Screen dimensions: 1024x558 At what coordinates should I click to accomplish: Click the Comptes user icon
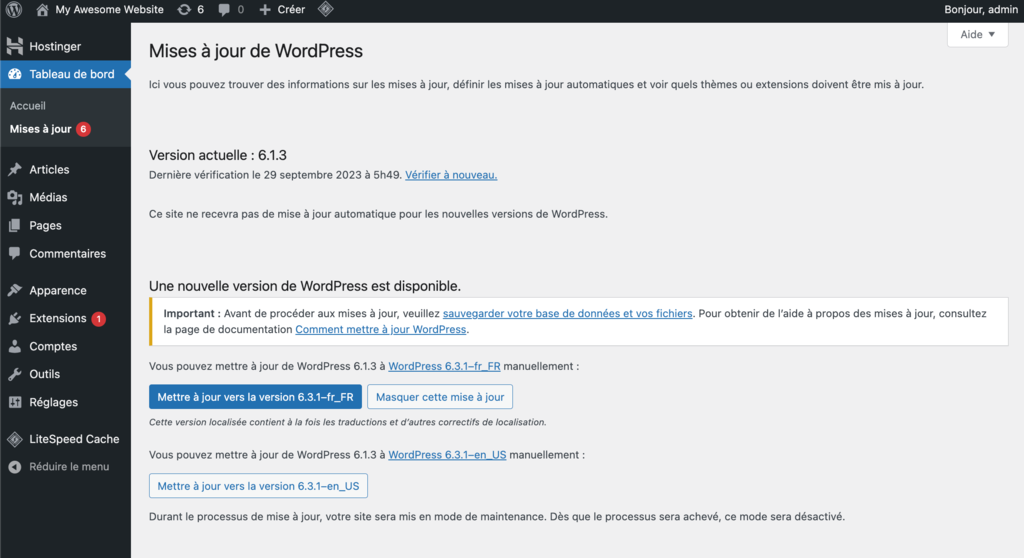click(14, 346)
